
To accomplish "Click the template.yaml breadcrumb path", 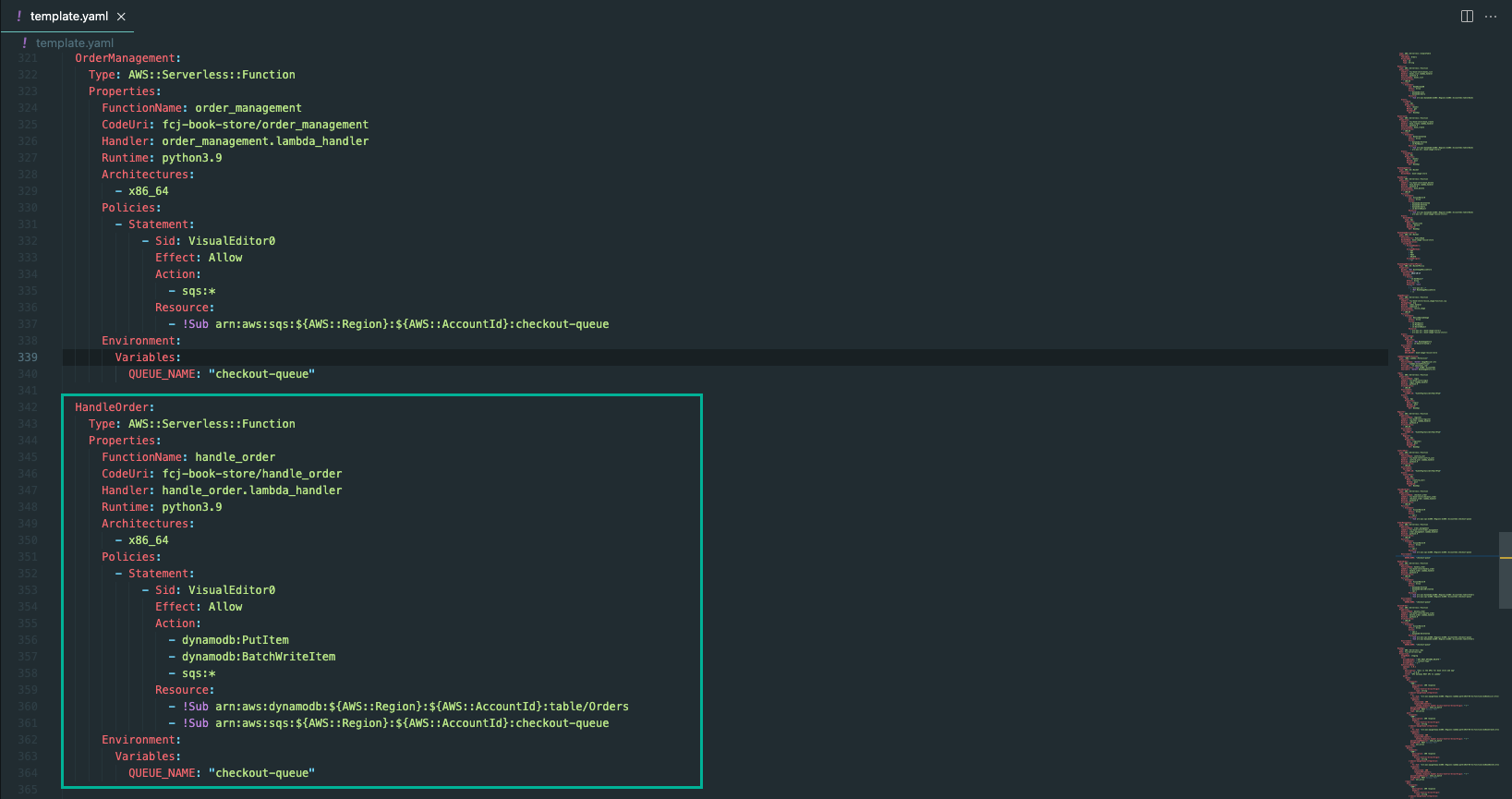I will point(74,42).
